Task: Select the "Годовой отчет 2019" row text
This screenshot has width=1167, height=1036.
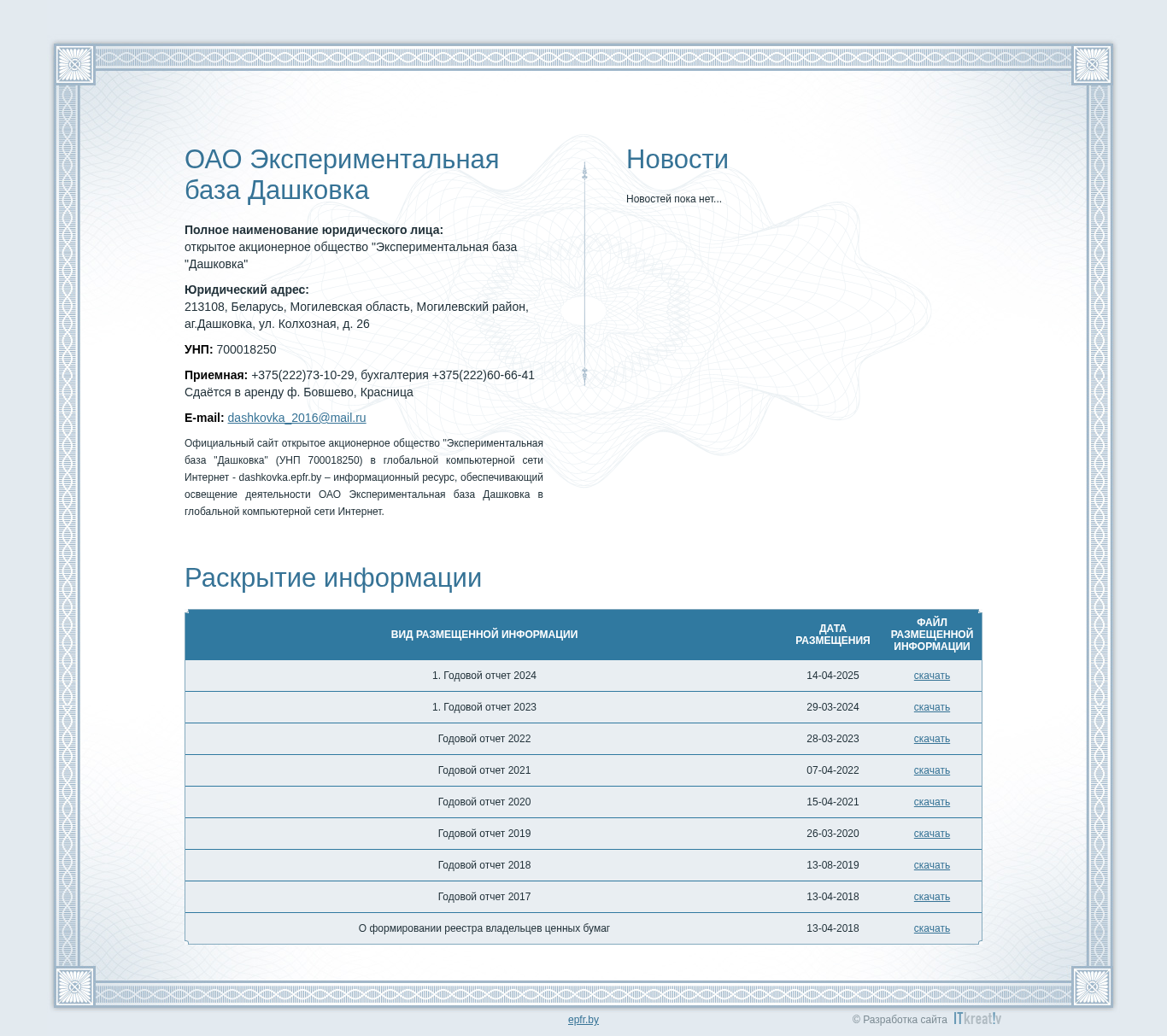Action: [x=484, y=834]
